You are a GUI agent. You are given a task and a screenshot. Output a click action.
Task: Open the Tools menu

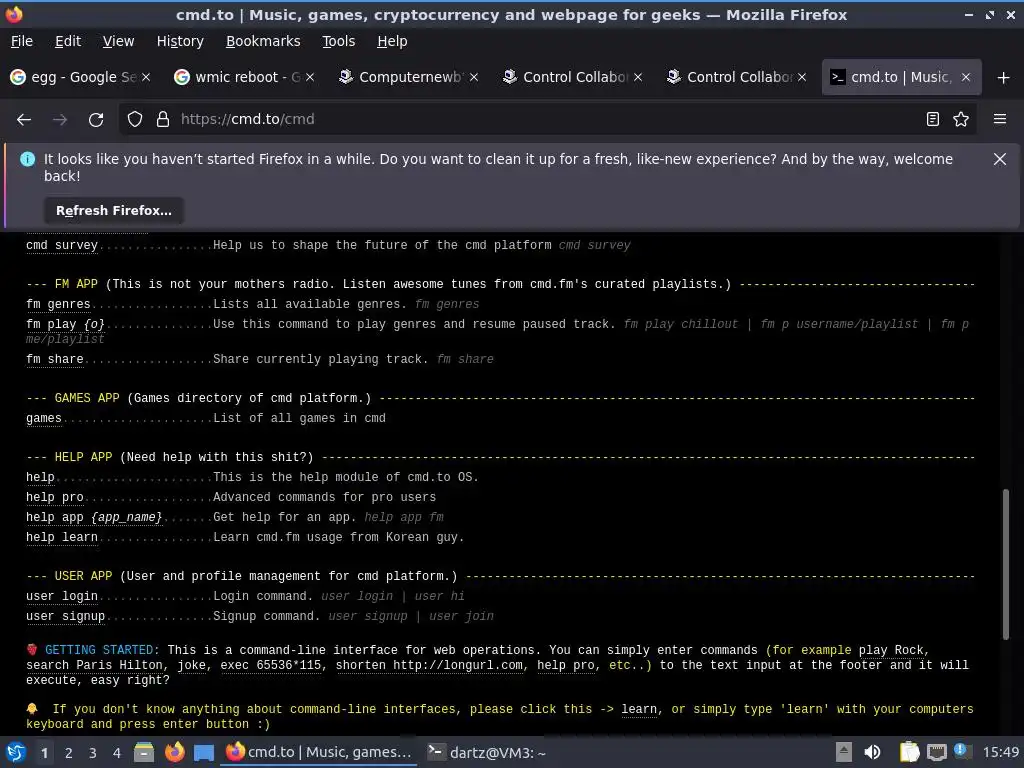coord(338,41)
